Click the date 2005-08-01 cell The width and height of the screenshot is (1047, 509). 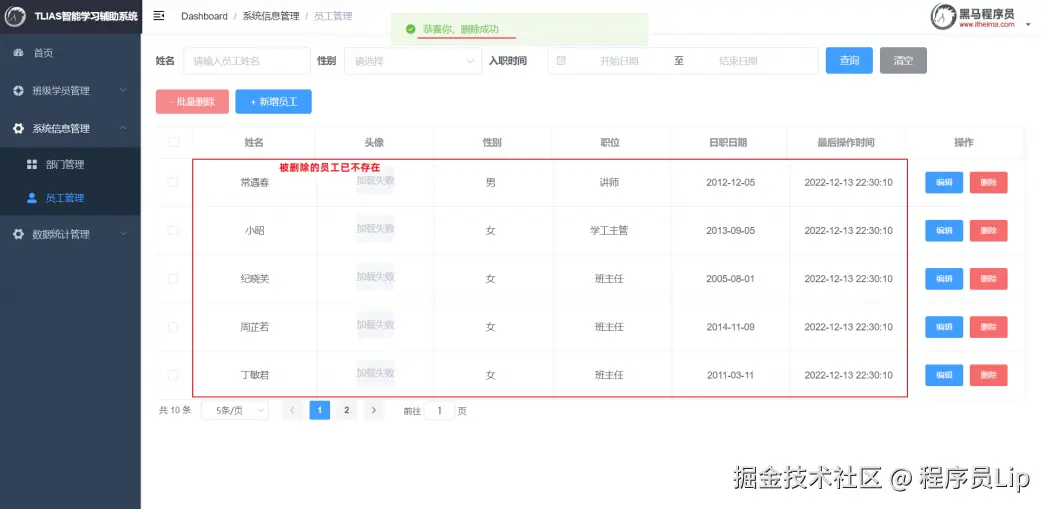tap(730, 279)
